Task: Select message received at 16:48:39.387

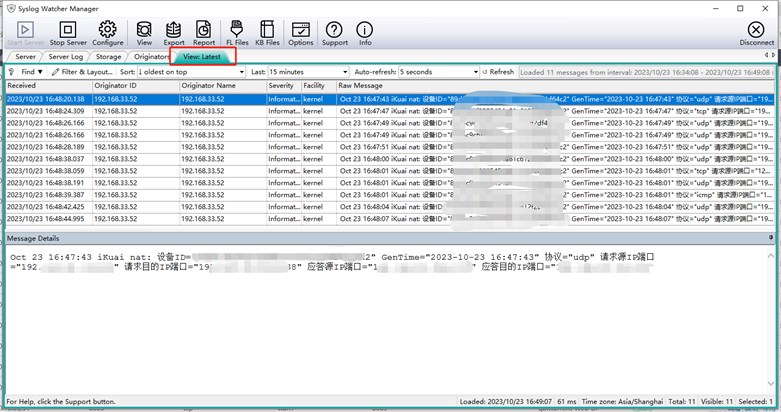Action: point(390,195)
